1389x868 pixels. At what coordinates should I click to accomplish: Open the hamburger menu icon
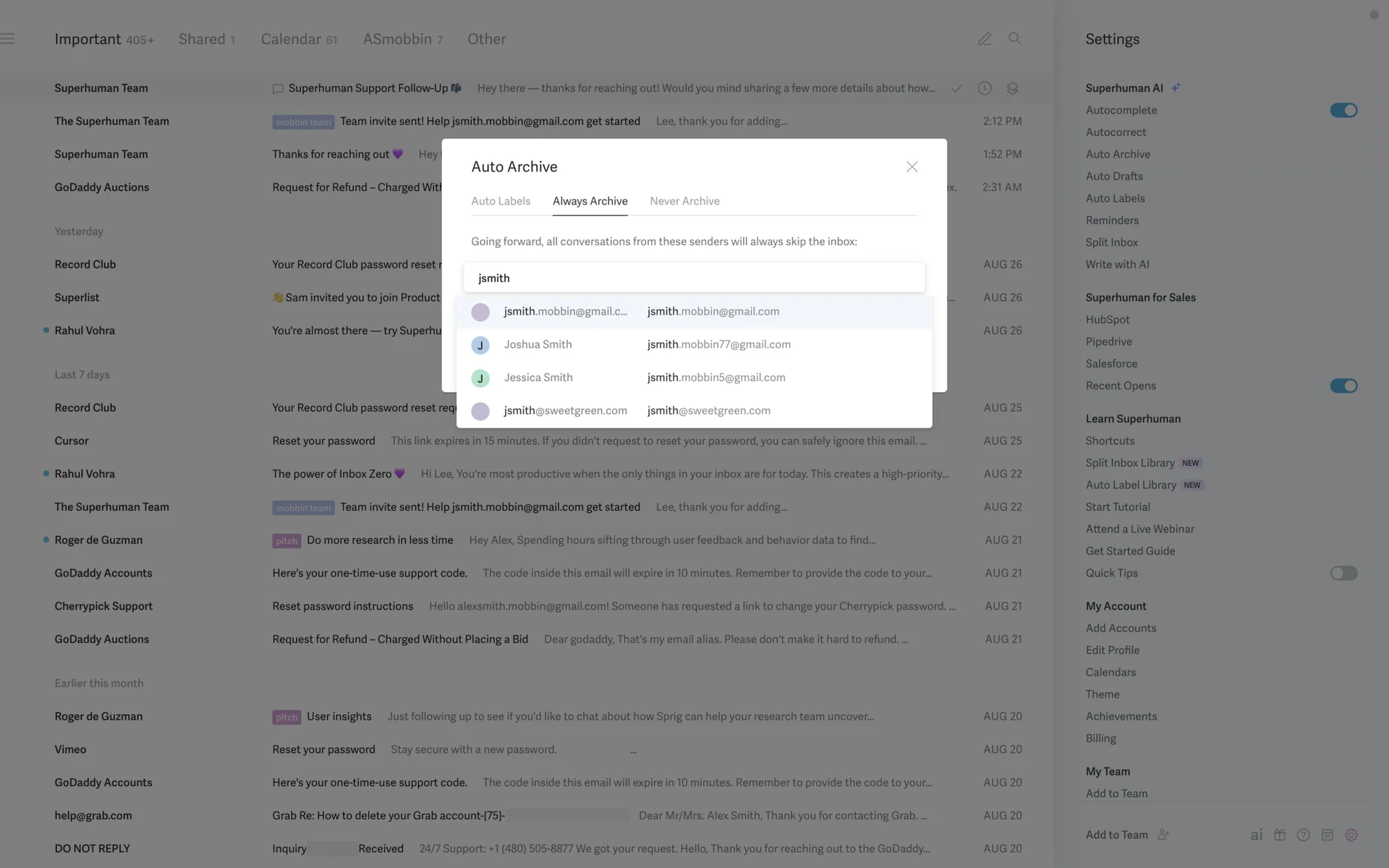click(8, 39)
